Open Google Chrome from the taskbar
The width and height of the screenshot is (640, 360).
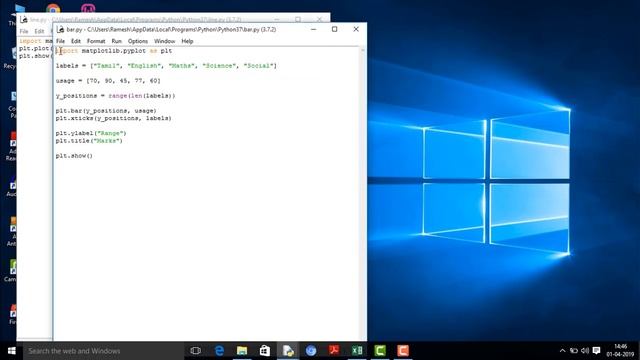pos(311,351)
